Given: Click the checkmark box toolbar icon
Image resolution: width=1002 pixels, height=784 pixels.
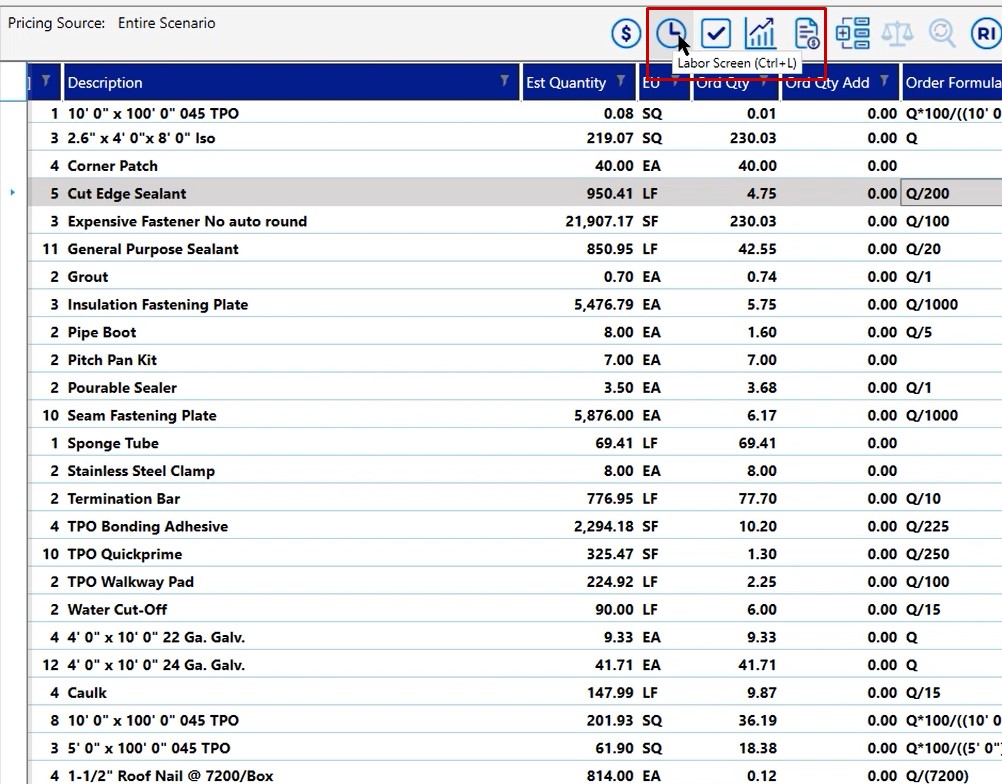Looking at the screenshot, I should pos(716,34).
